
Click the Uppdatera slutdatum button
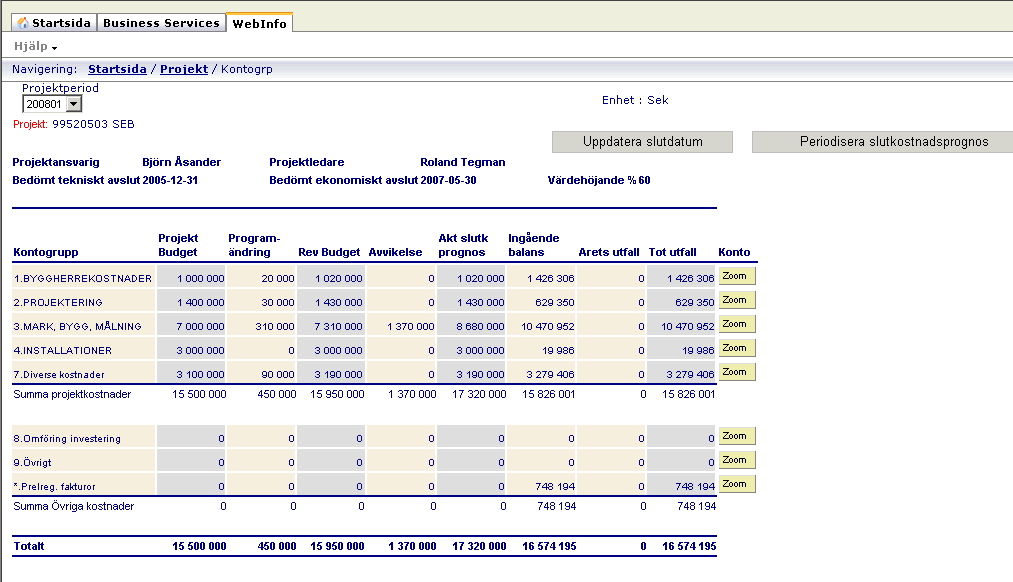pos(642,142)
